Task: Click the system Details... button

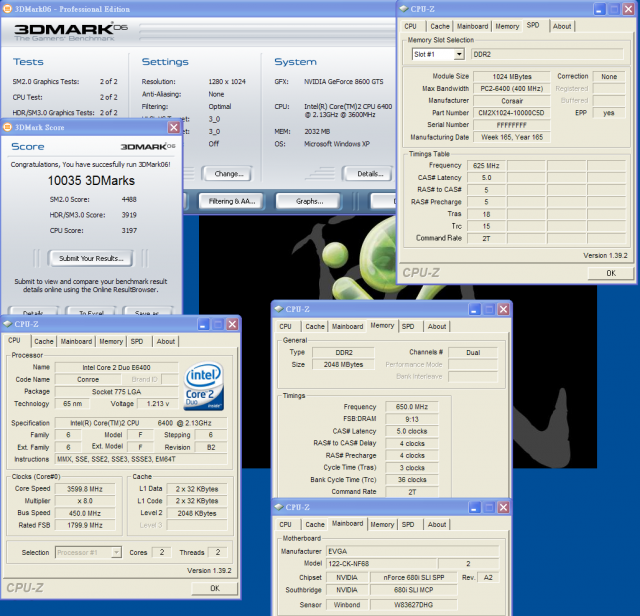Action: point(370,173)
